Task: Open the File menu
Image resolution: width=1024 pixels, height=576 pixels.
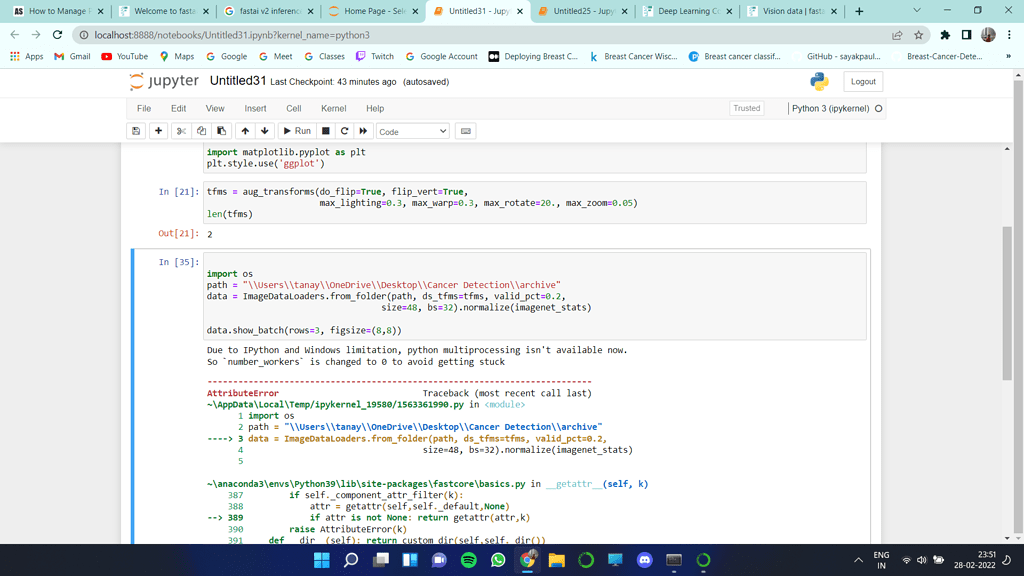Action: (x=143, y=108)
